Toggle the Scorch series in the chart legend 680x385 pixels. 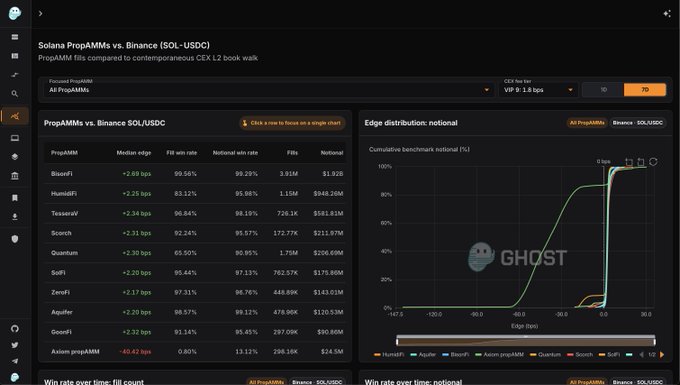coord(580,355)
